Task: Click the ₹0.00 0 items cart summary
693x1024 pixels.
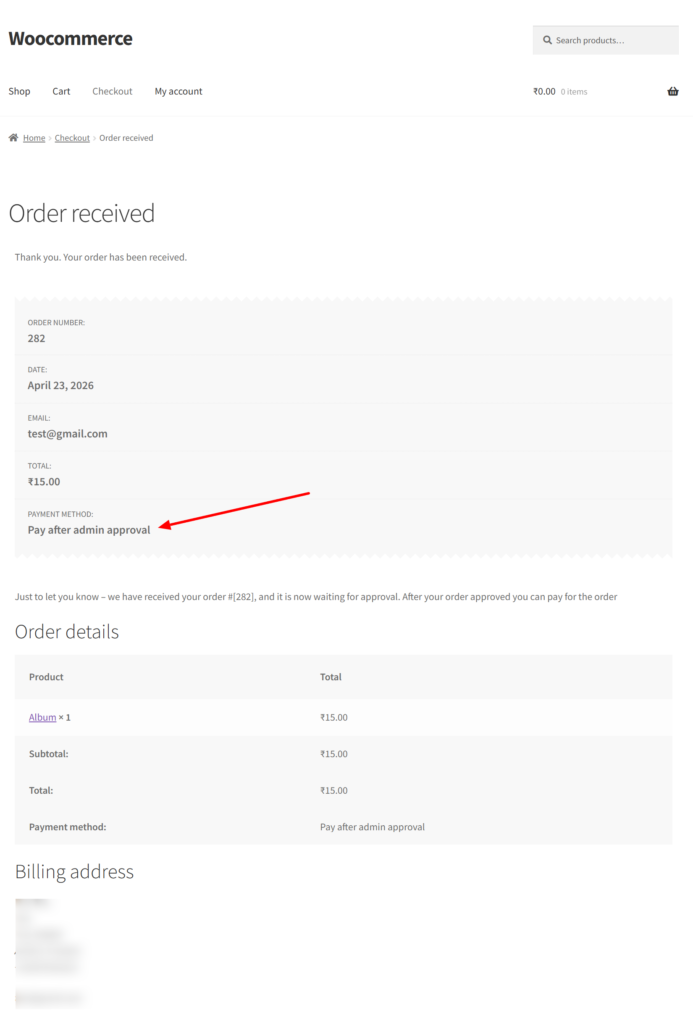Action: tap(560, 92)
